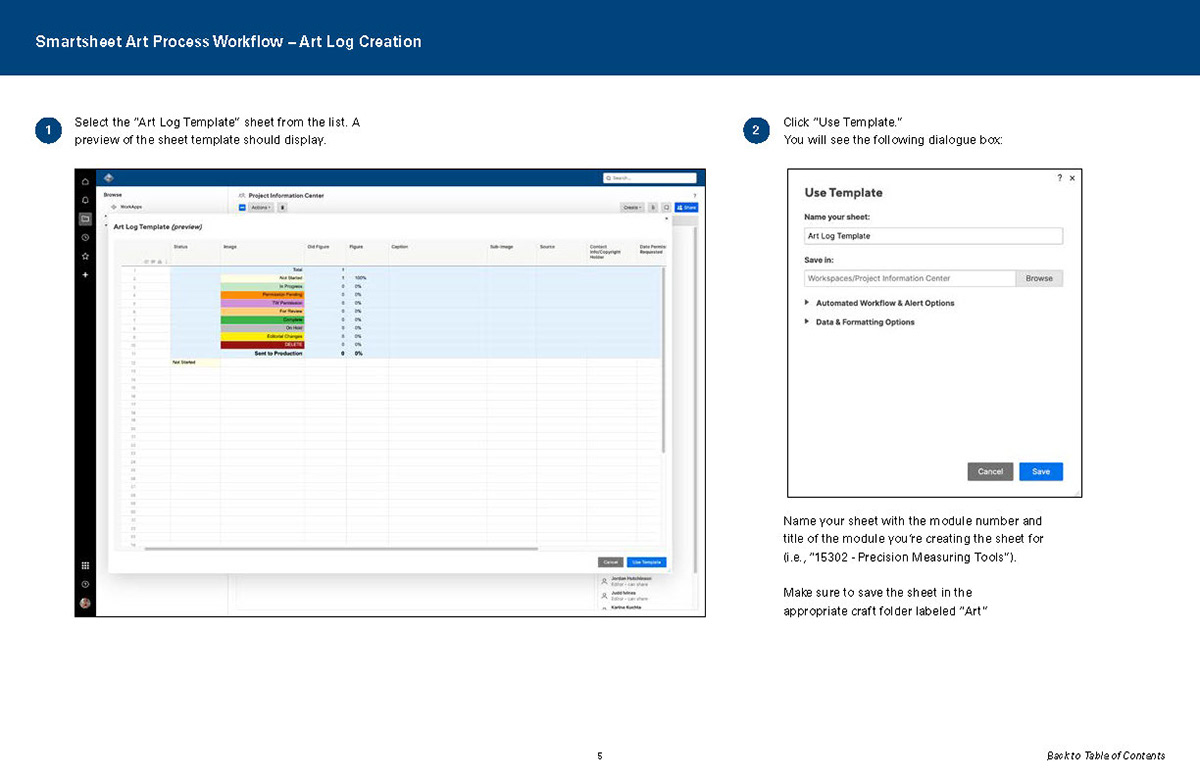Click Save in the Use Template dialog
This screenshot has height=776, width=1200.
tap(1041, 471)
